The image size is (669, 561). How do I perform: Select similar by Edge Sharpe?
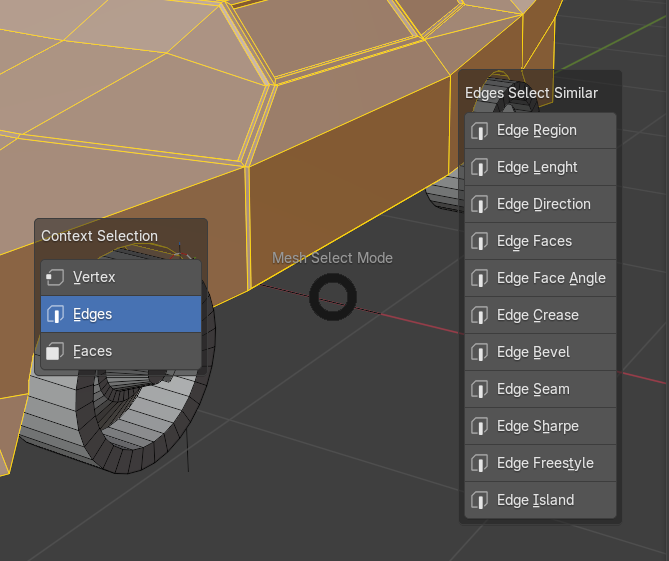pos(540,426)
